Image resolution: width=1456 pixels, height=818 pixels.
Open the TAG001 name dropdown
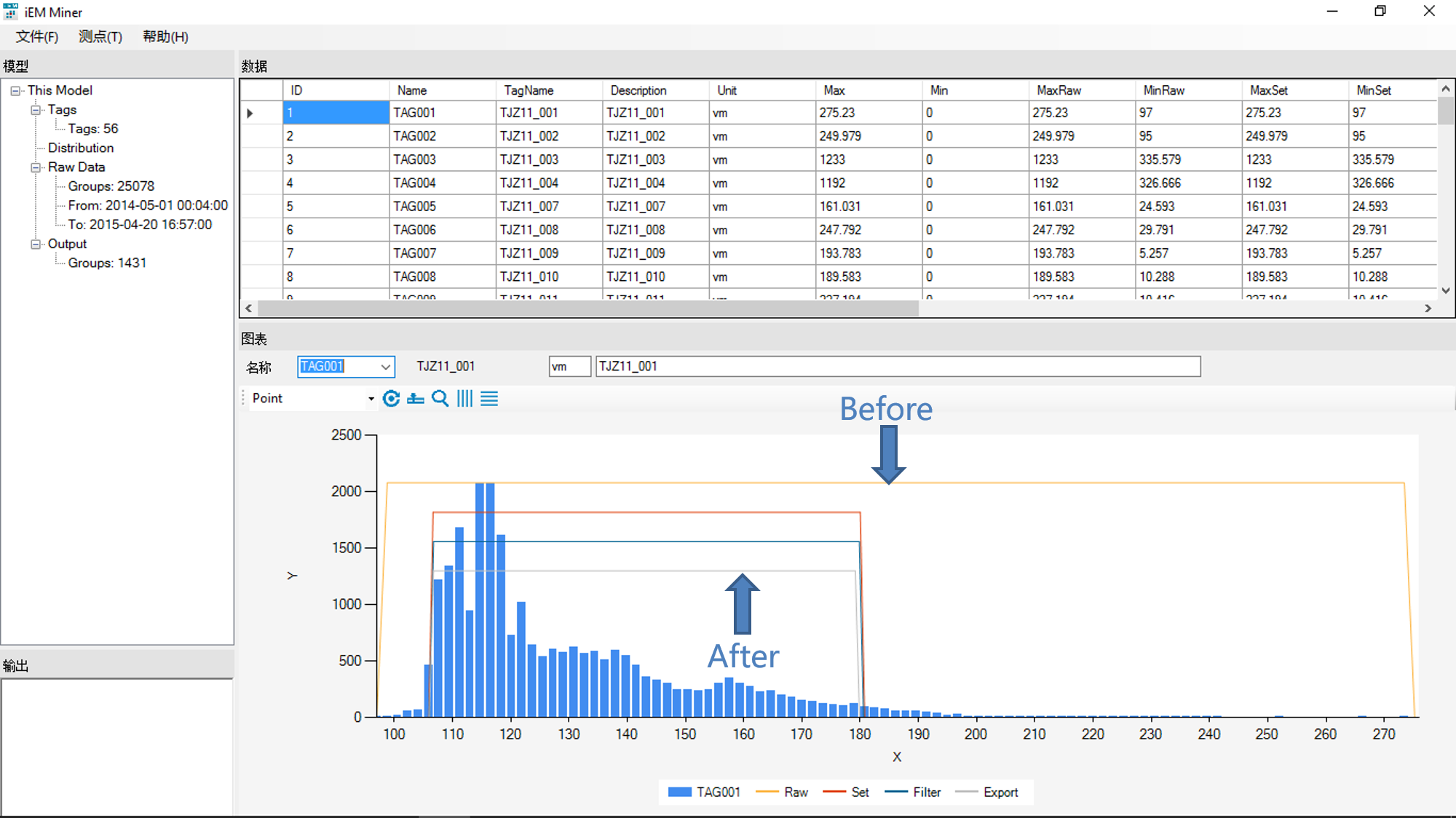tap(385, 367)
